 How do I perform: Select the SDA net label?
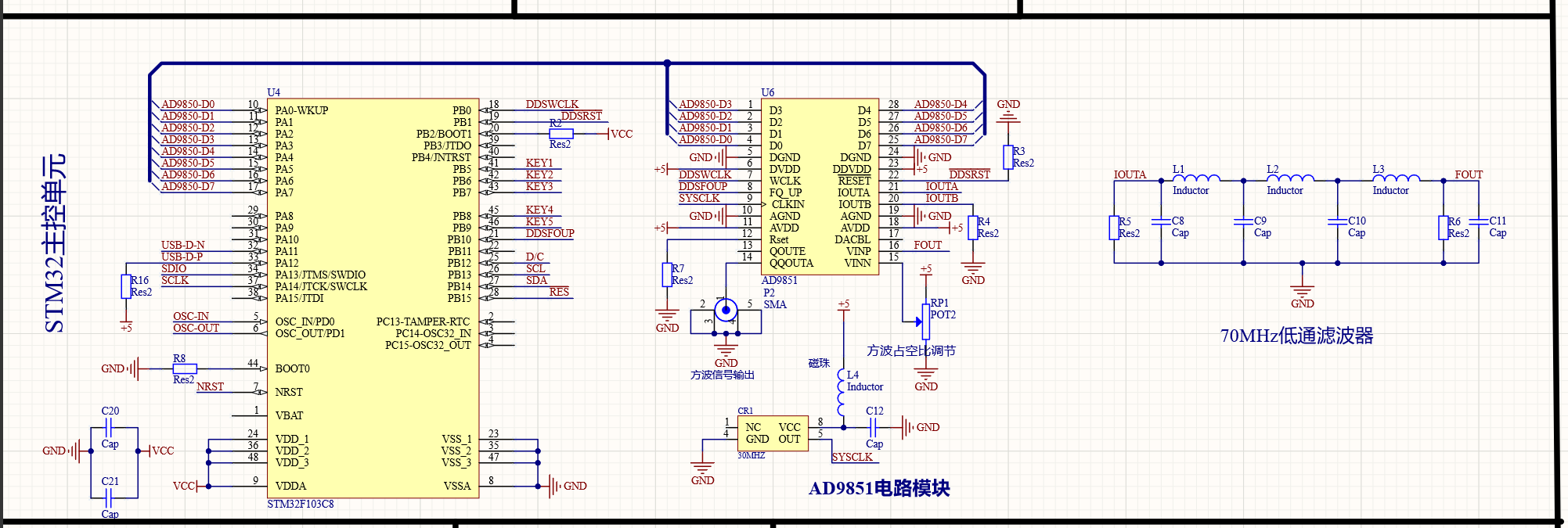[x=536, y=280]
